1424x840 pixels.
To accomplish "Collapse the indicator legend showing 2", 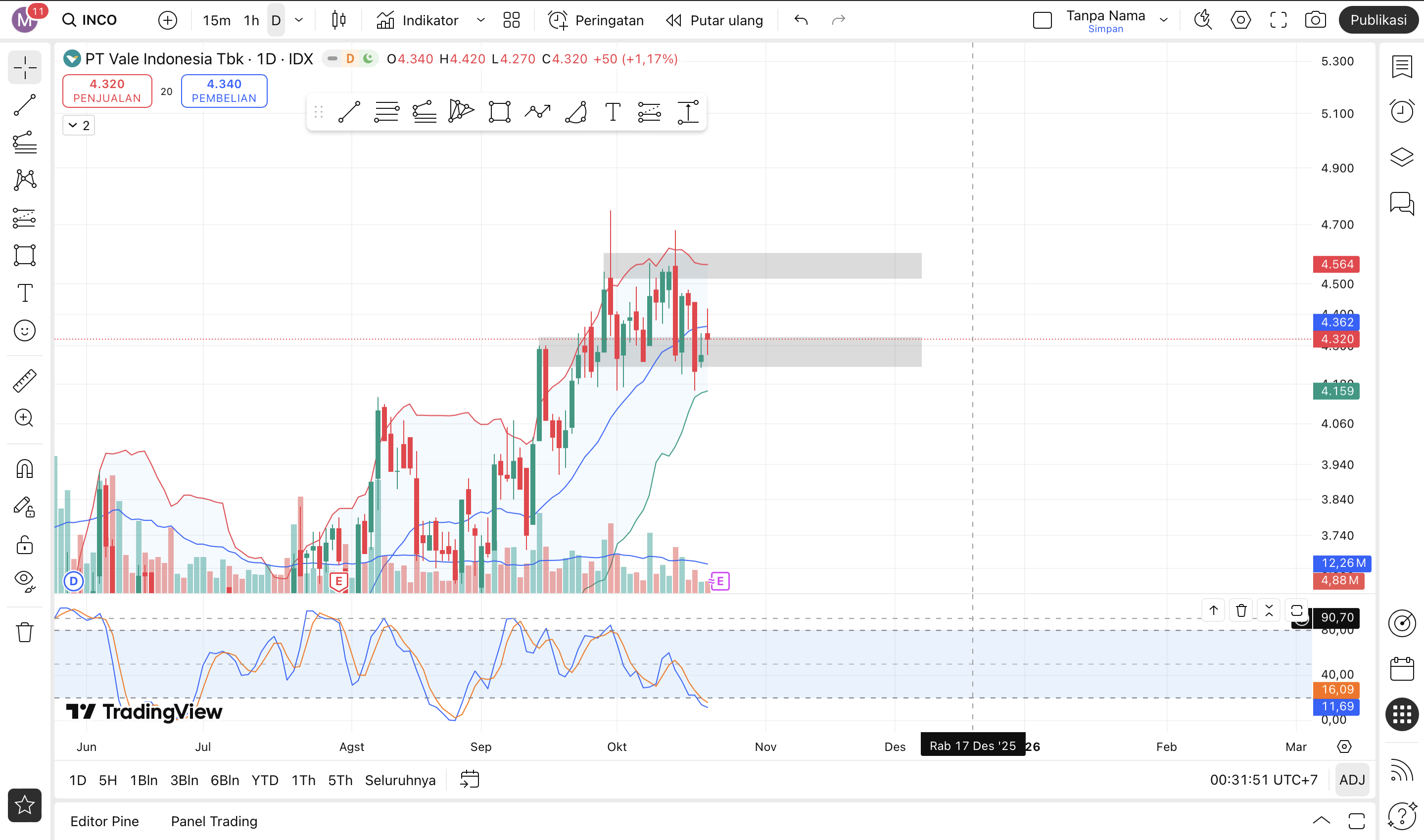I will tap(79, 125).
